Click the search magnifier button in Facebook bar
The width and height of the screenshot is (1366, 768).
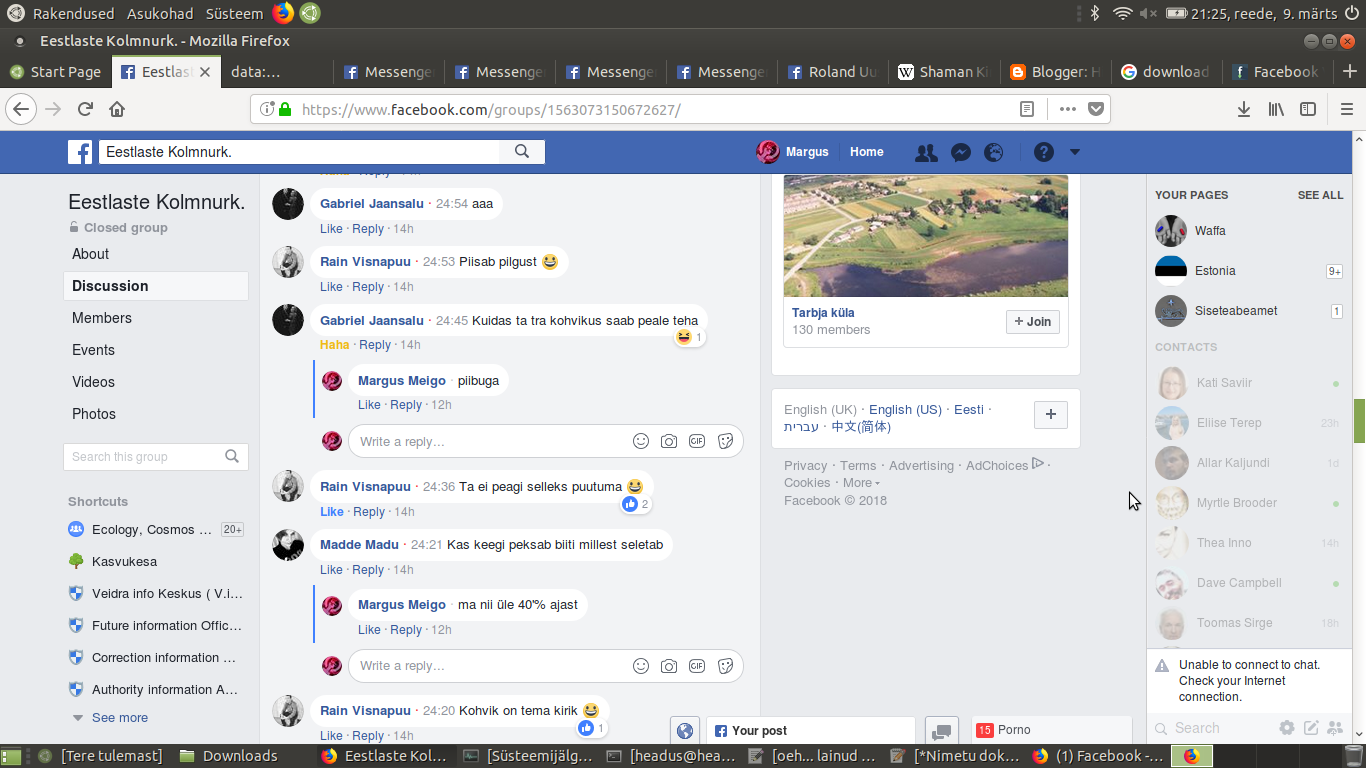522,152
